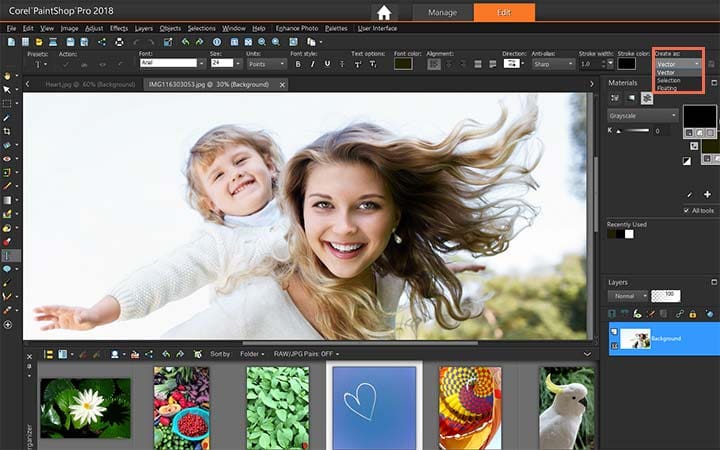The image size is (720, 450).
Task: Select the Pan hand tool
Action: 7,76
